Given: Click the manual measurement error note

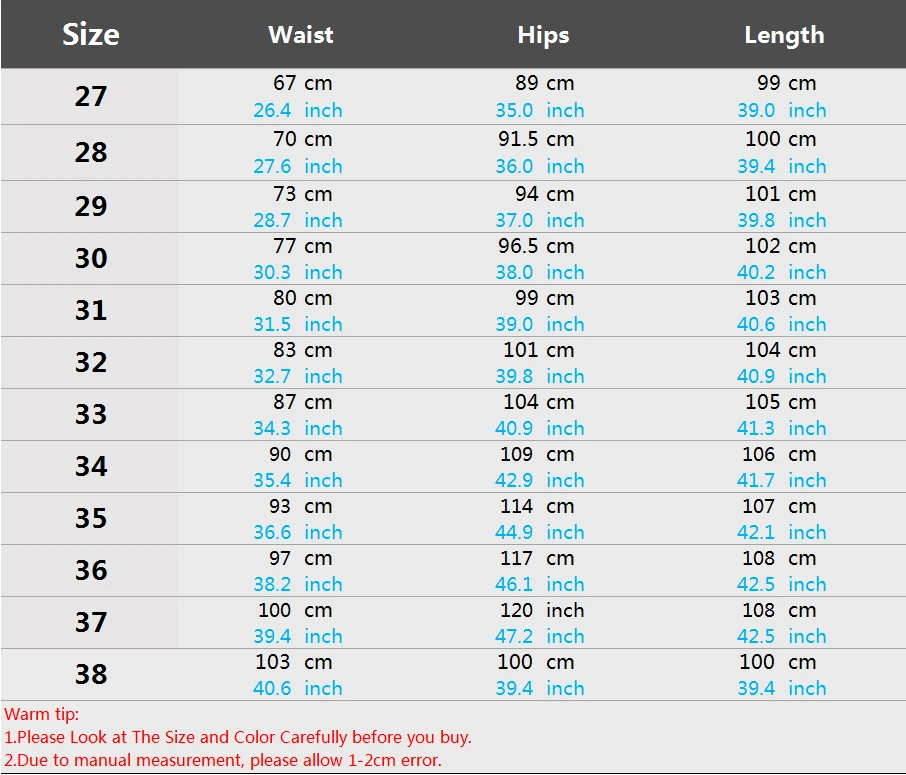Looking at the screenshot, I should pos(222,760).
